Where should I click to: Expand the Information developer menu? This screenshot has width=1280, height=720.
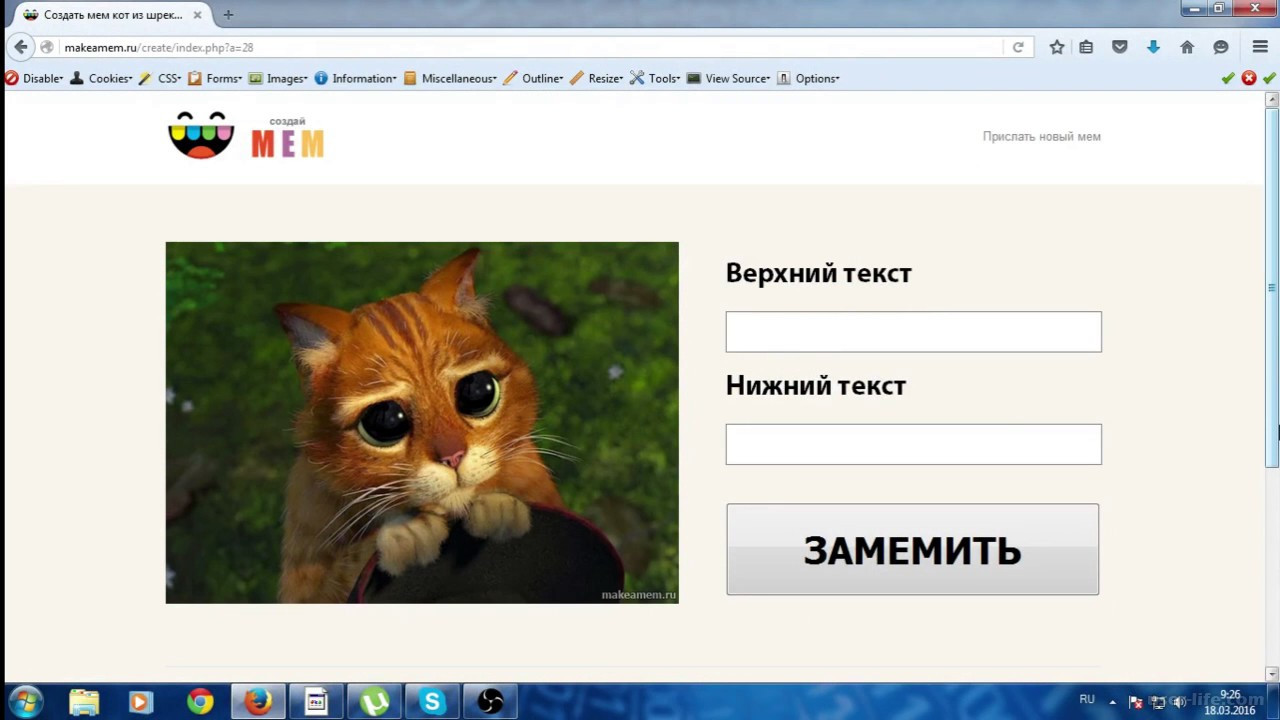tap(356, 78)
